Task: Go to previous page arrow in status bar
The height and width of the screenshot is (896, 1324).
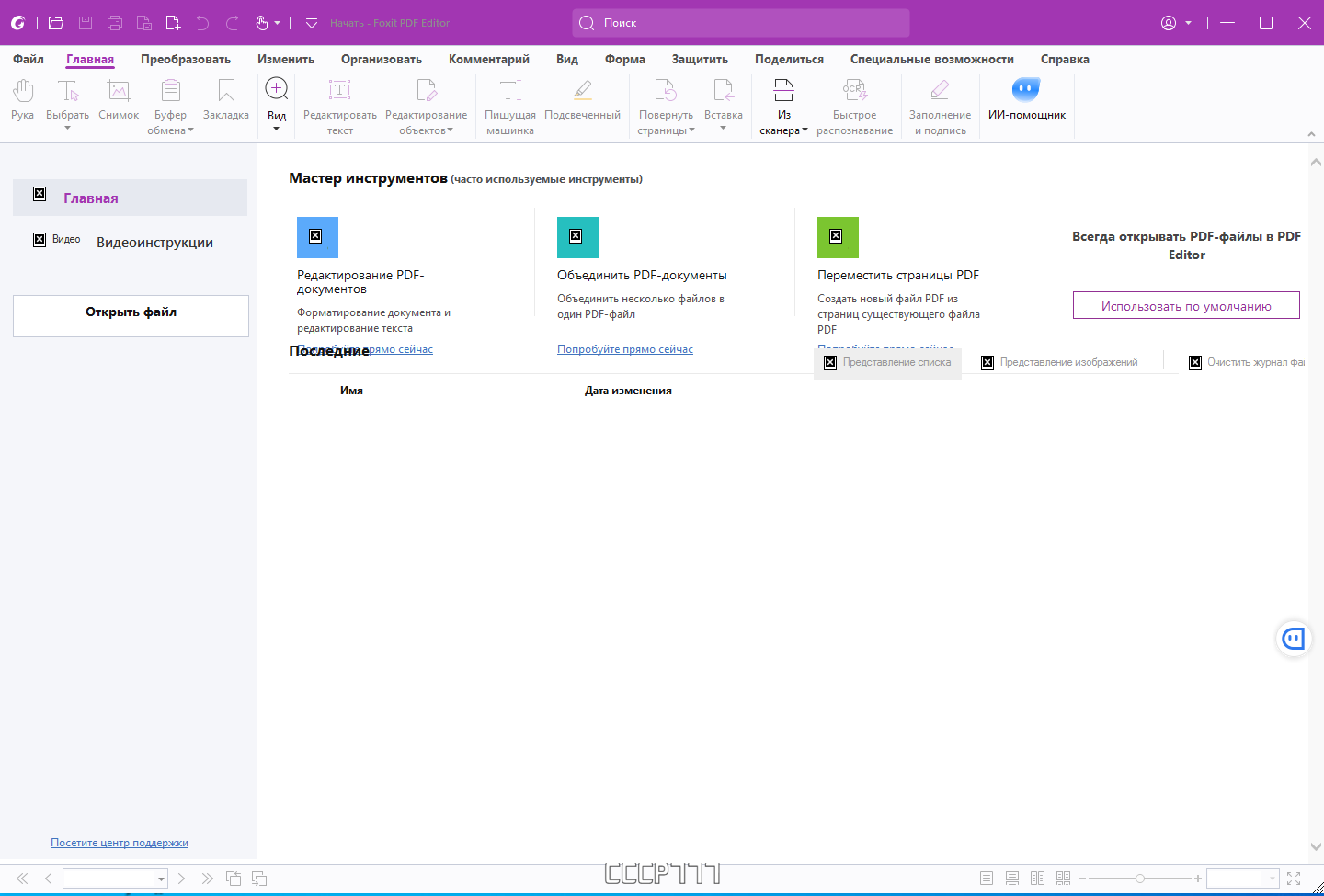Action: click(x=49, y=879)
